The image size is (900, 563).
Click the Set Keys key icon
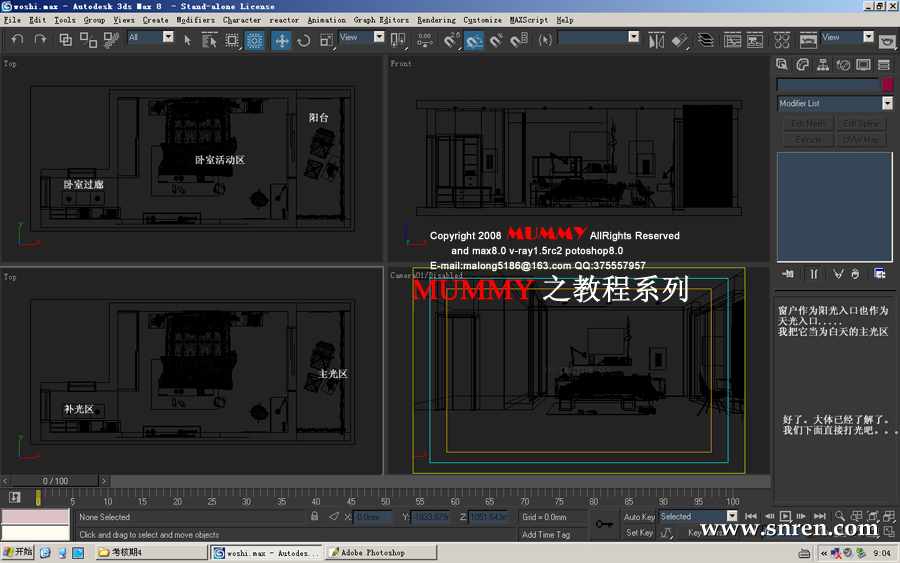pos(604,523)
